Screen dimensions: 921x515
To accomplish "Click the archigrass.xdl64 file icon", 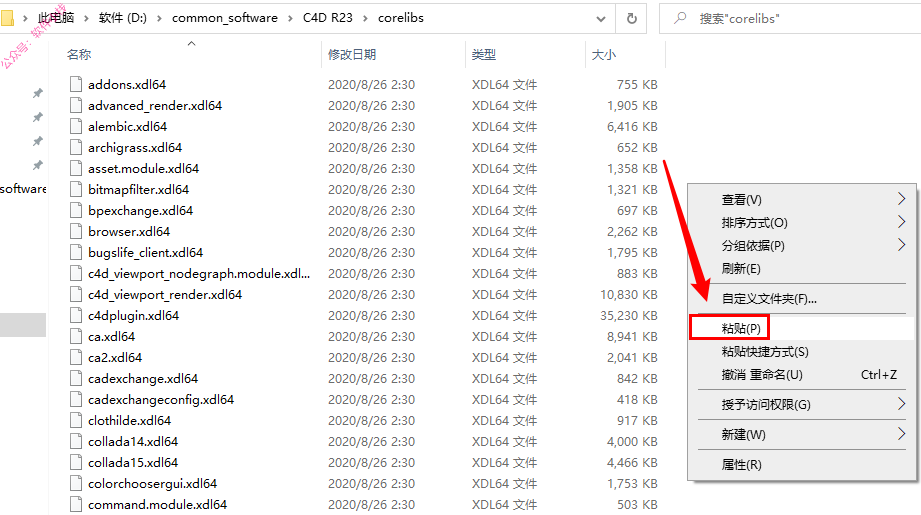I will [76, 147].
